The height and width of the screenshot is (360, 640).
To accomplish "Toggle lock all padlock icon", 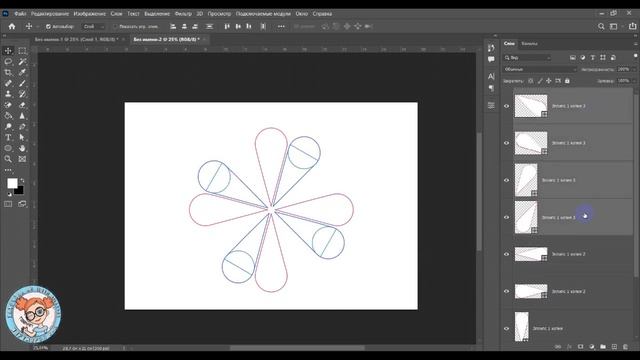I will click(567, 81).
